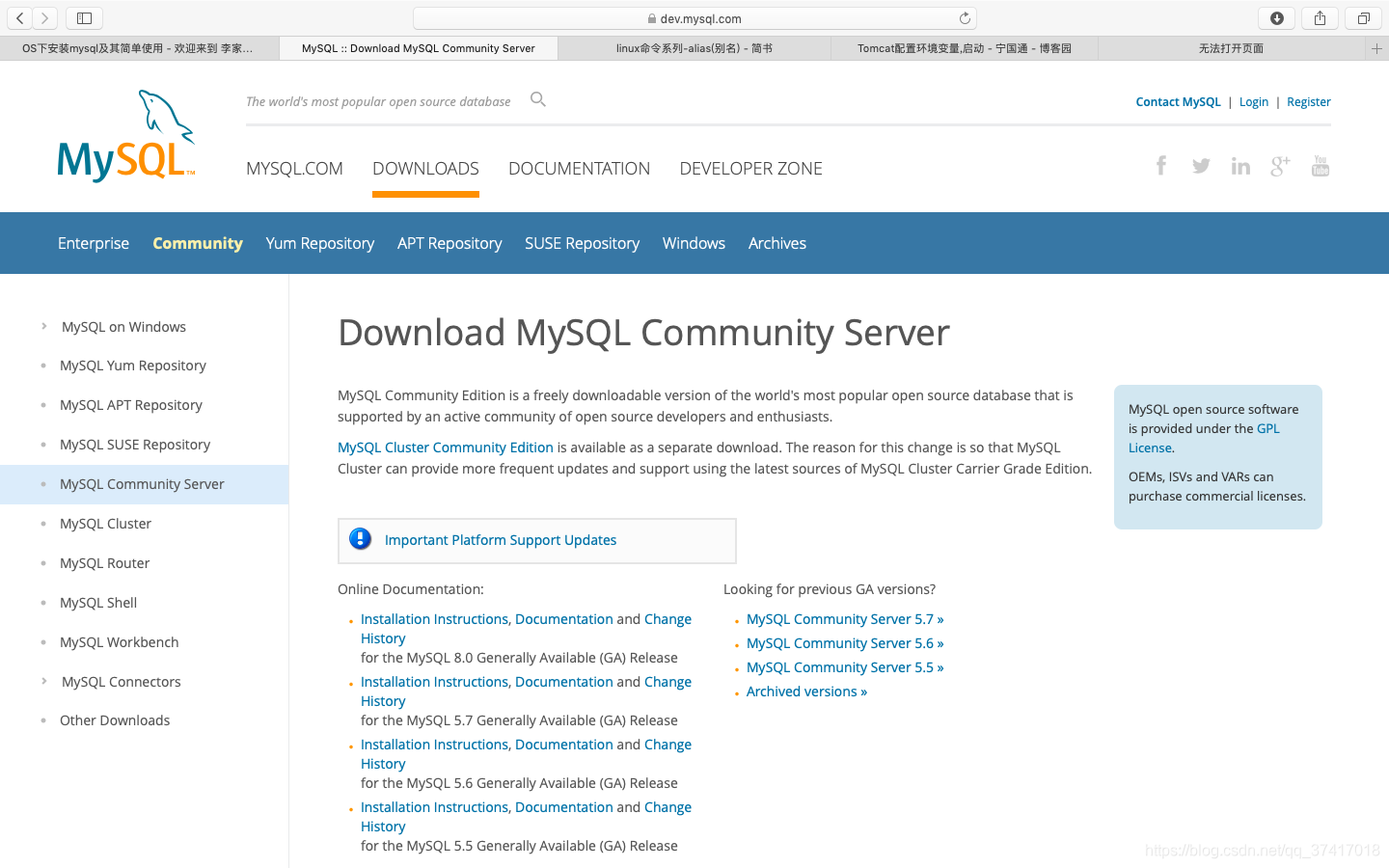
Task: Open Archived versions link
Action: [x=806, y=692]
